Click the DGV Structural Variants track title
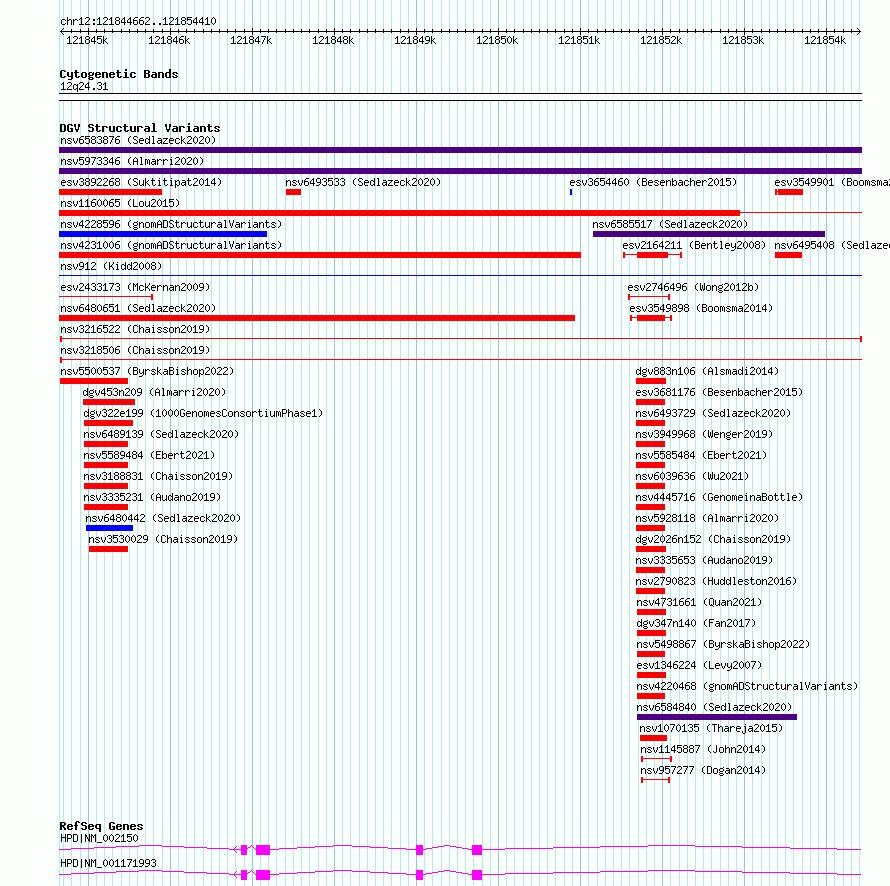This screenshot has height=886, width=890. pyautogui.click(x=140, y=128)
